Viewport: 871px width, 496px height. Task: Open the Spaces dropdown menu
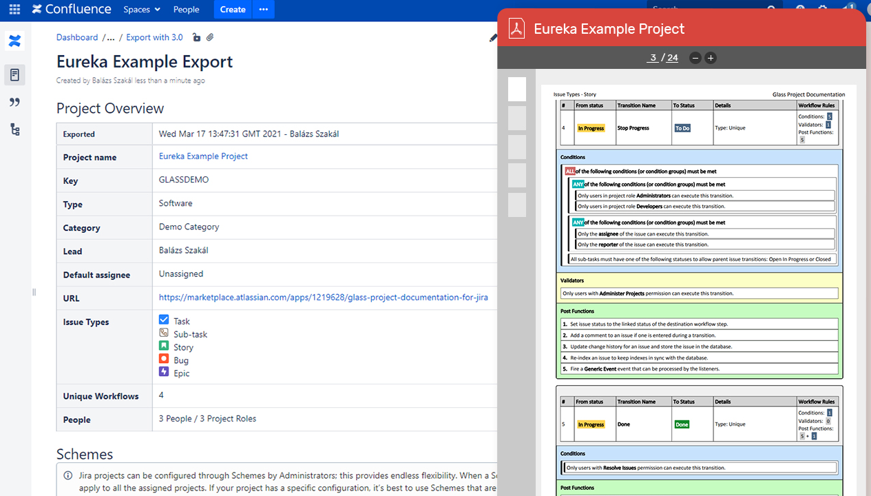tap(142, 9)
